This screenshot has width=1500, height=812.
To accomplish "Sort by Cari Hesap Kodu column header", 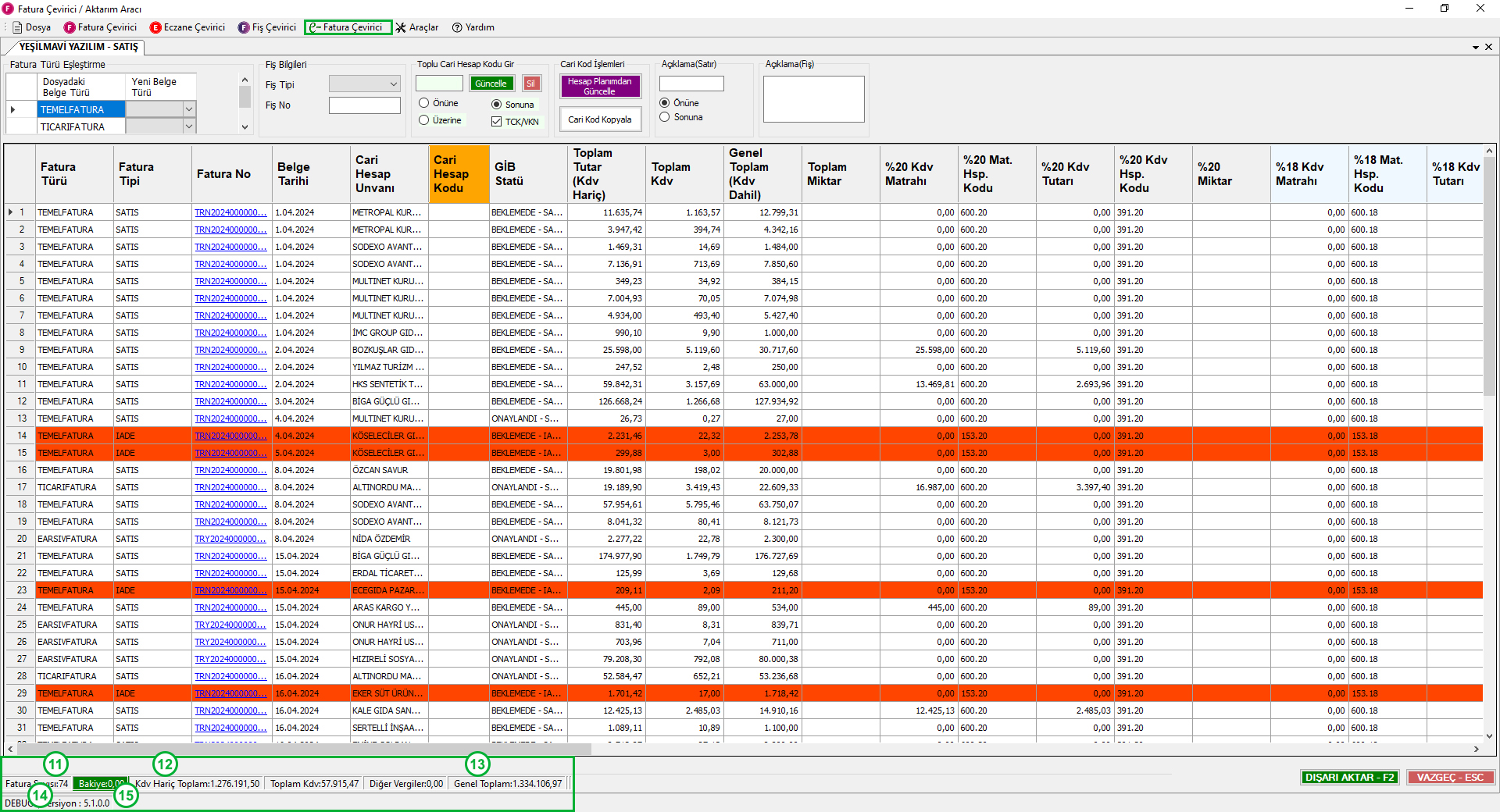I will click(459, 173).
